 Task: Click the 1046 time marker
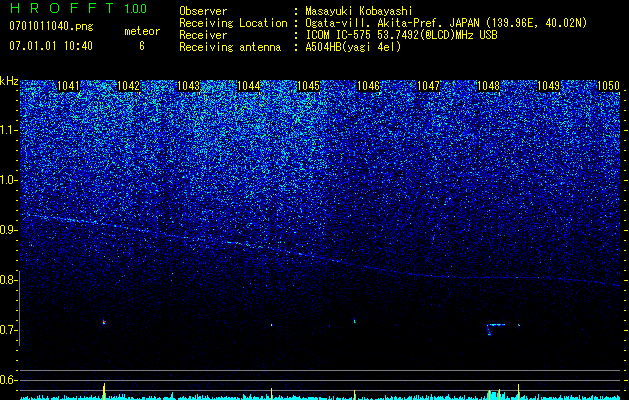(368, 86)
